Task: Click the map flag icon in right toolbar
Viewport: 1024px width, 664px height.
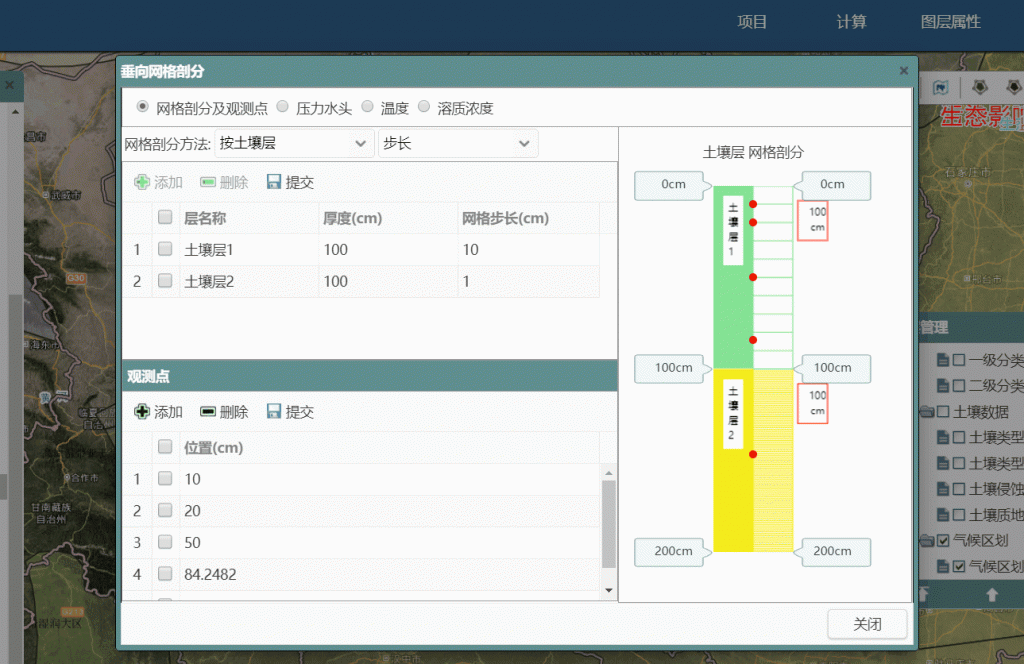Action: (x=940, y=88)
